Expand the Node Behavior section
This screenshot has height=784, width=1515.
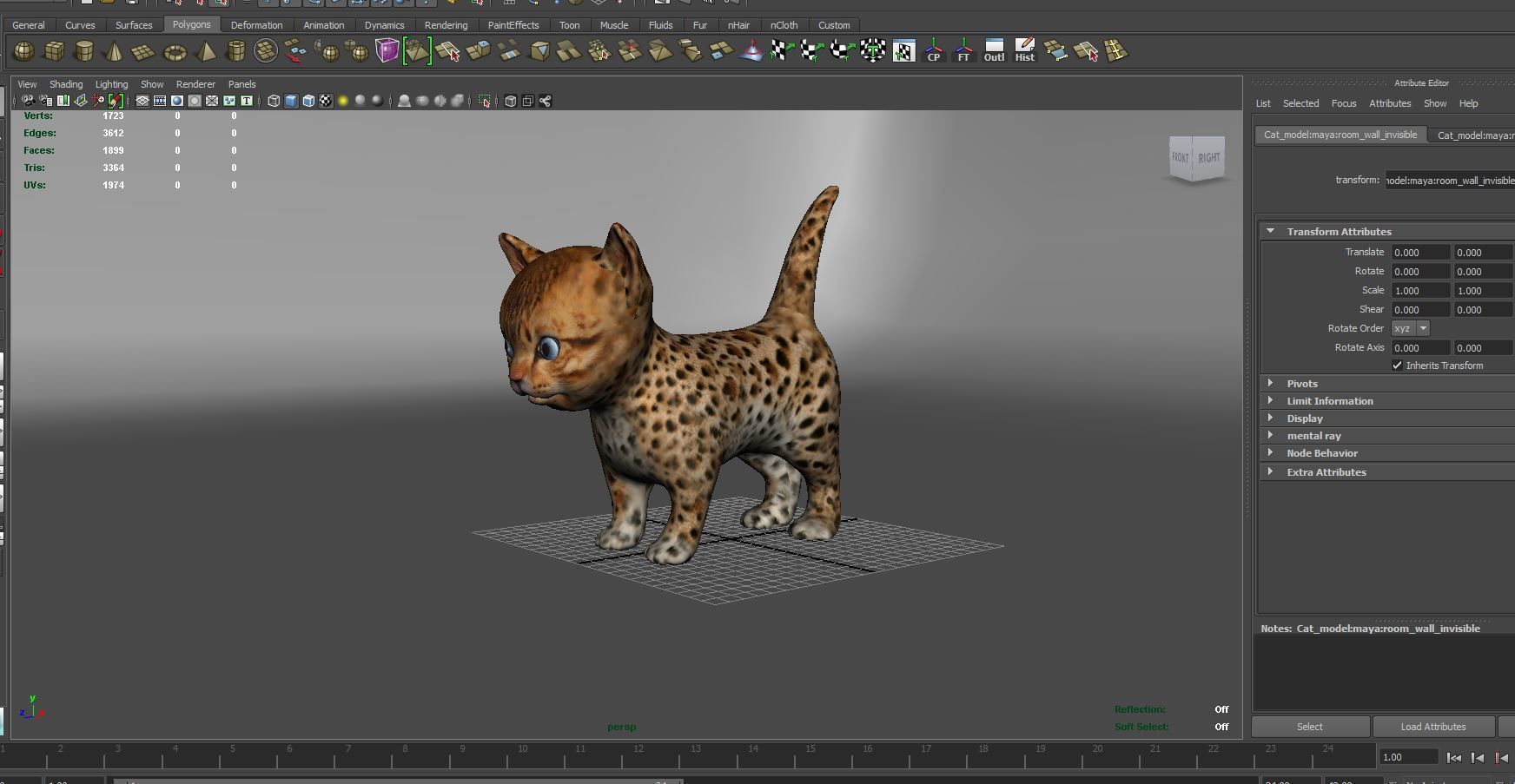[x=1270, y=452]
